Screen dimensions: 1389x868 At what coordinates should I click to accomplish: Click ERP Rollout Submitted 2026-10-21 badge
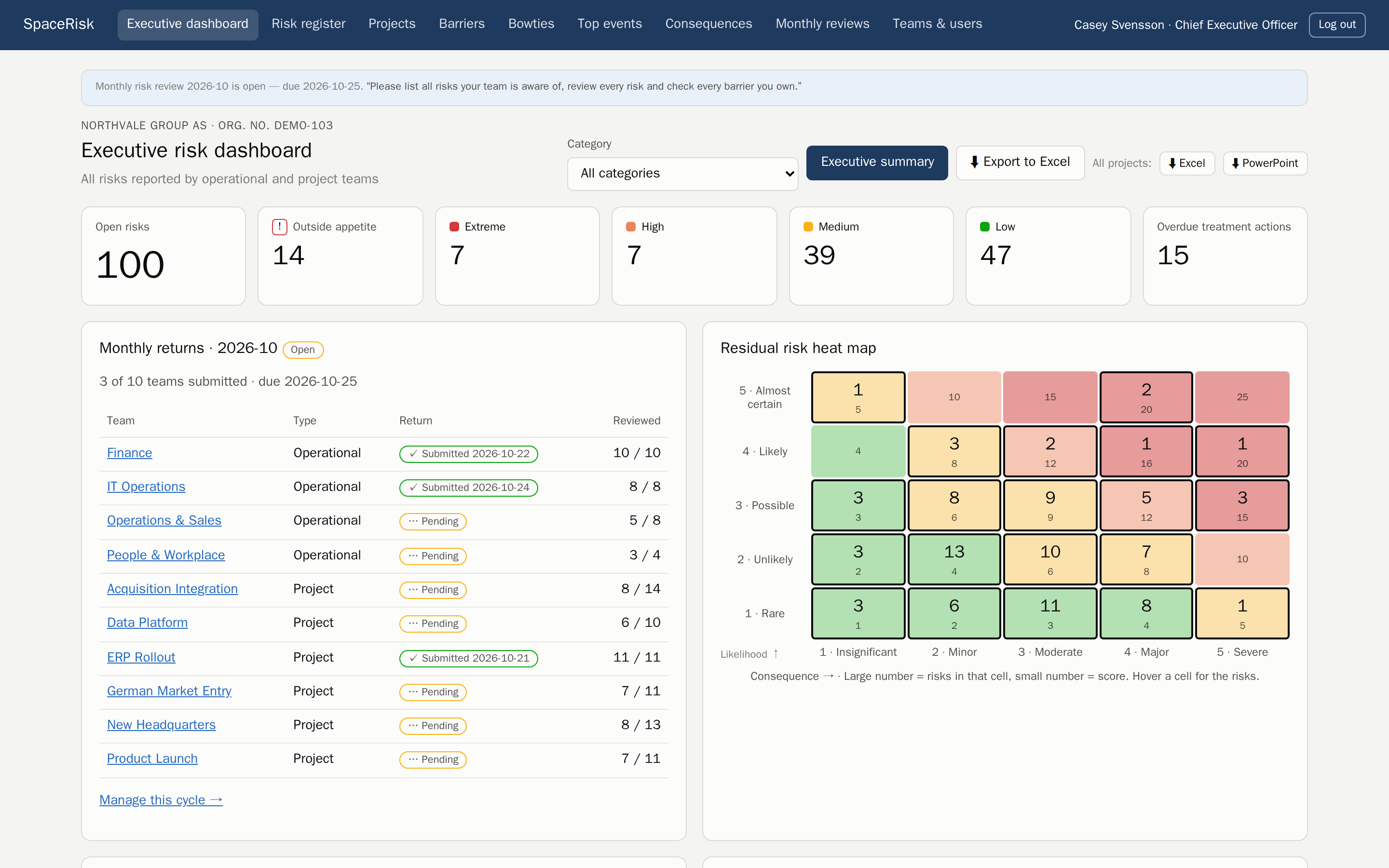coord(468,658)
